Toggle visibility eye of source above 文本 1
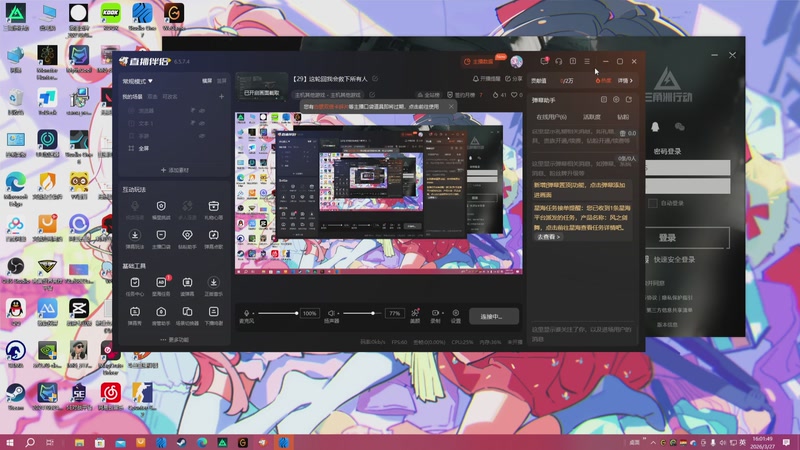The height and width of the screenshot is (450, 800). pyautogui.click(x=202, y=110)
